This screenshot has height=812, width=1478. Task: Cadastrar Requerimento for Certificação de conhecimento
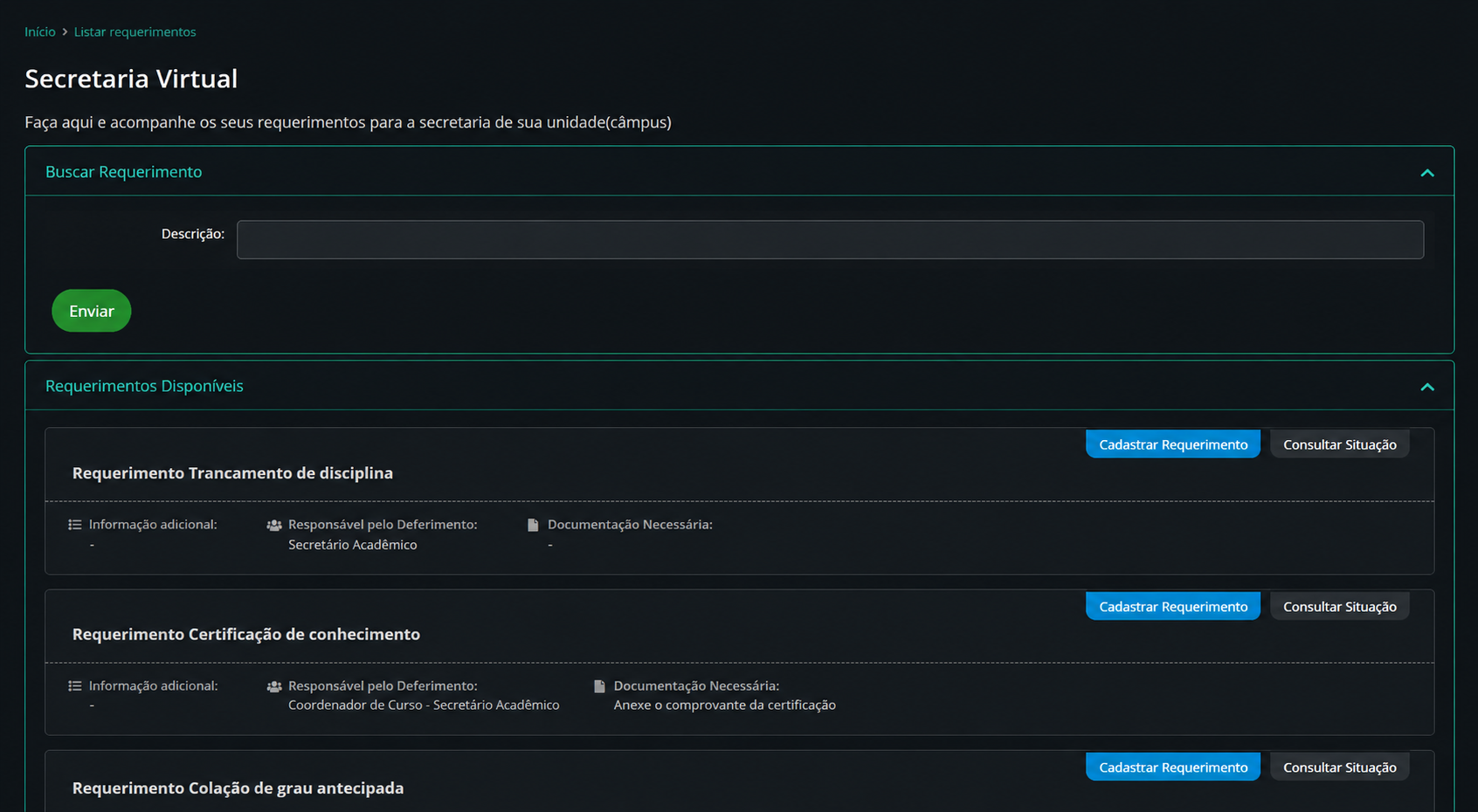click(x=1173, y=607)
